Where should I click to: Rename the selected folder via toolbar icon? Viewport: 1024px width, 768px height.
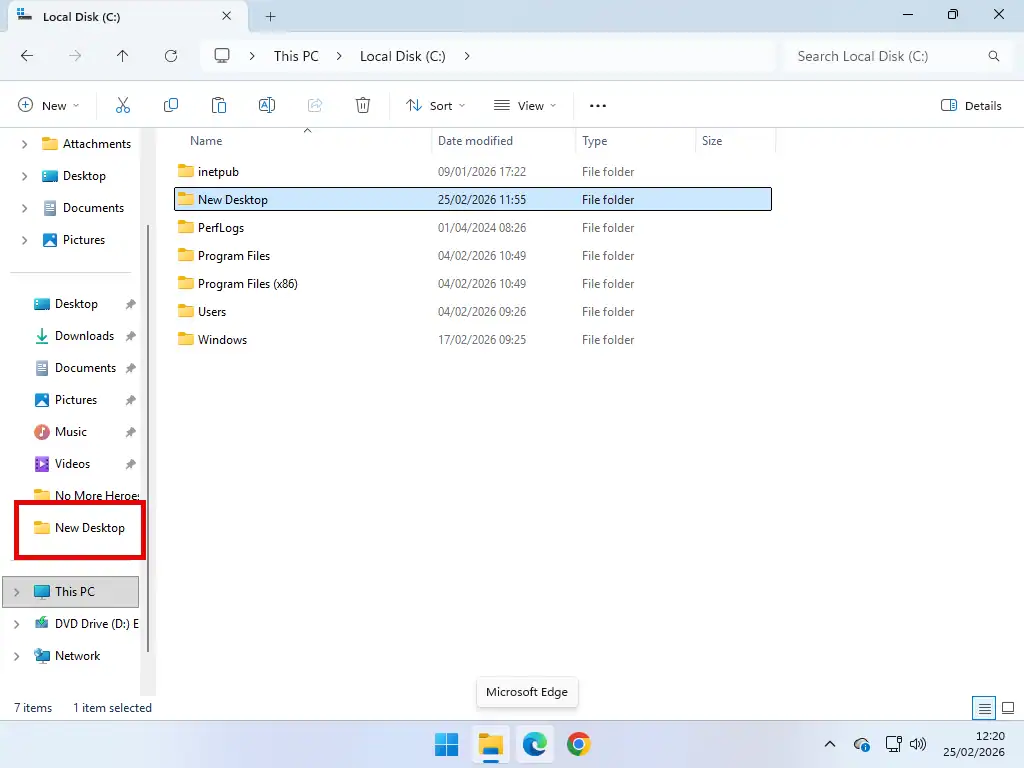(x=267, y=105)
